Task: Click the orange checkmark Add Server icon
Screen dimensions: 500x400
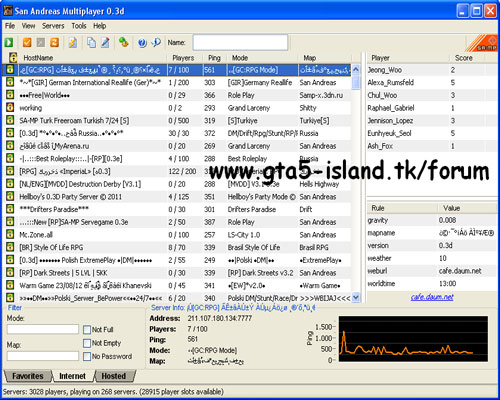Action: coord(27,42)
